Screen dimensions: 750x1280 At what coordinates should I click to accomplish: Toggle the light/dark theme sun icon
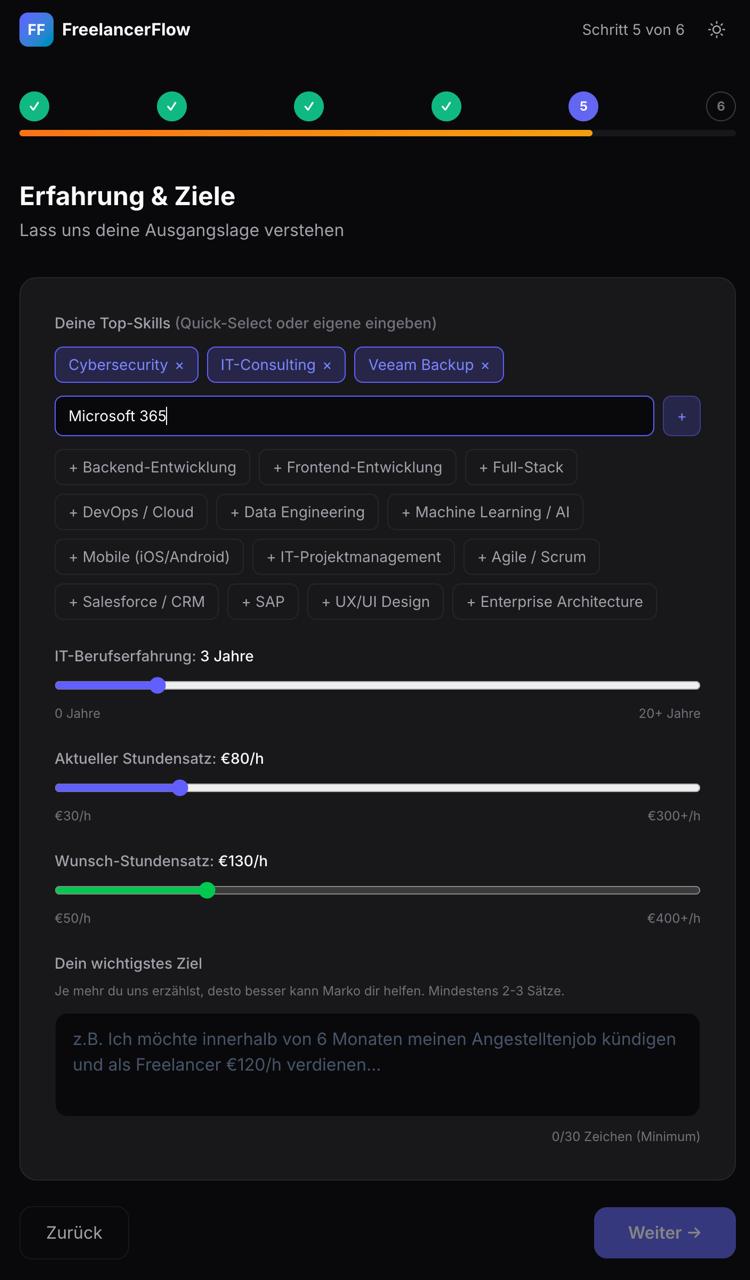tap(716, 30)
